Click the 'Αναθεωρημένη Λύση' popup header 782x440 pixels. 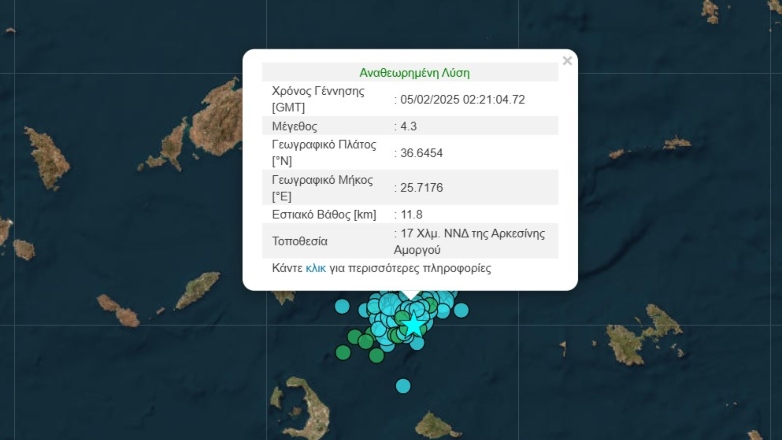414,72
